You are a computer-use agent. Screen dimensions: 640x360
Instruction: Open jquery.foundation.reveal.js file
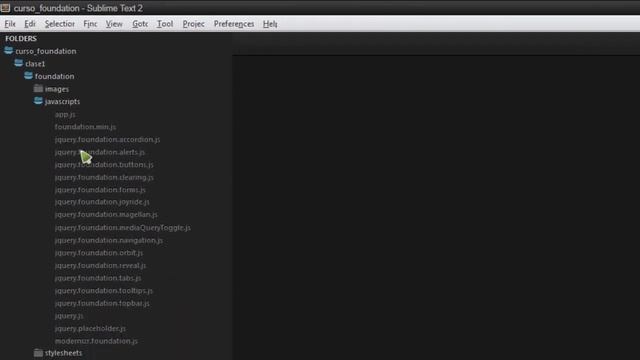pos(100,266)
